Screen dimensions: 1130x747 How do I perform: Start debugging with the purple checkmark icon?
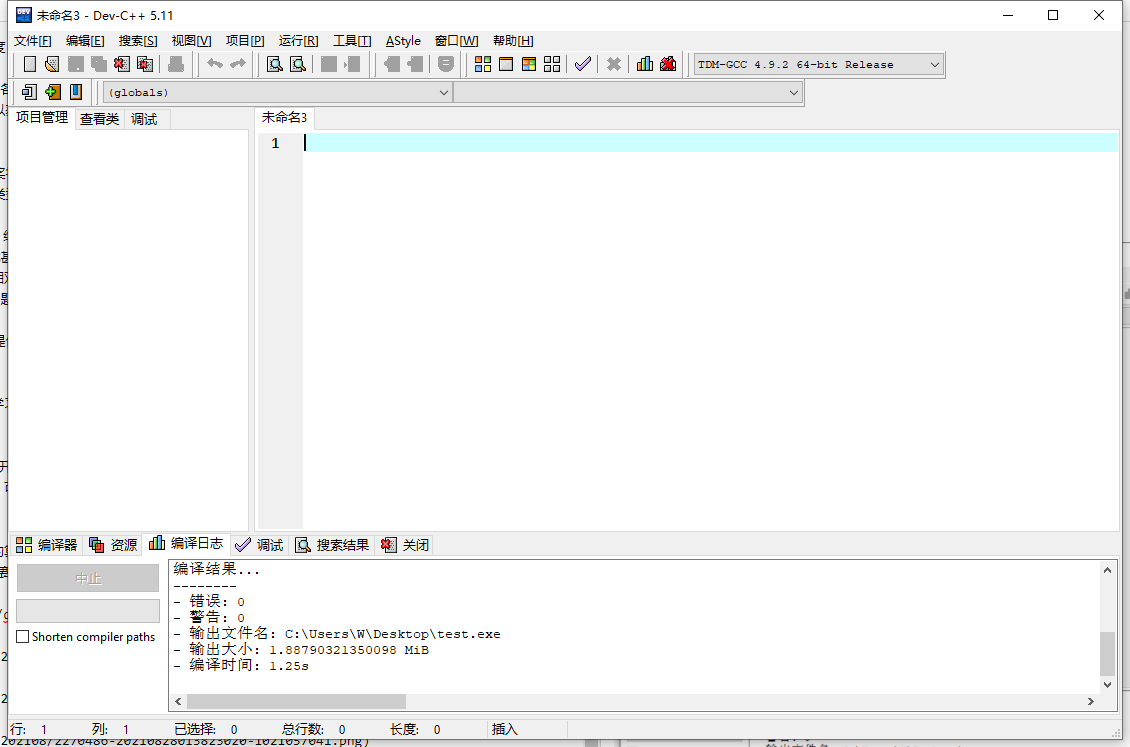(x=583, y=64)
